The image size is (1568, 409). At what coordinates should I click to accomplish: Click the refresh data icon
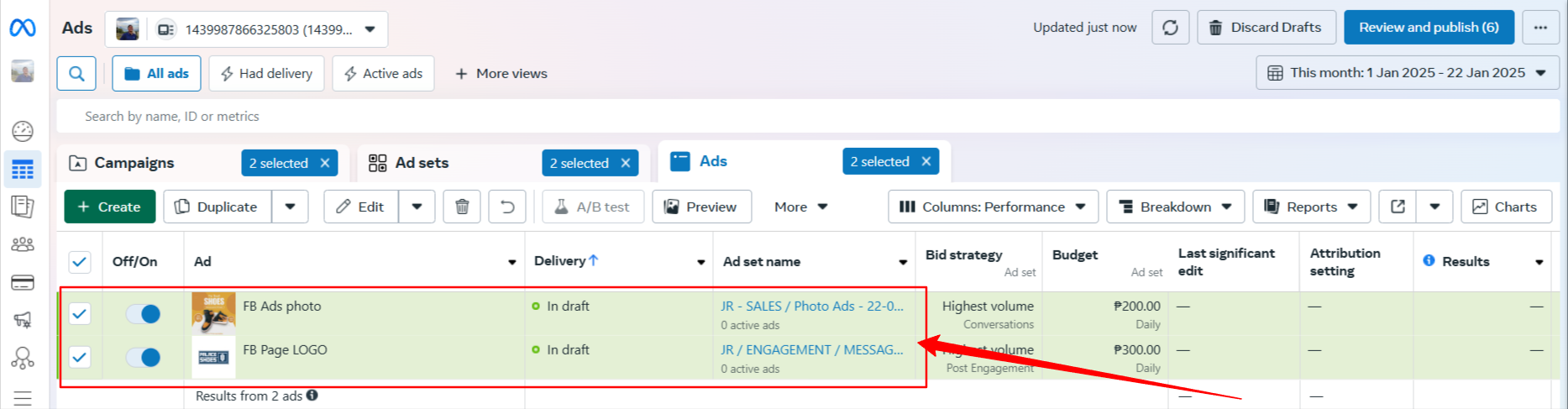tap(1170, 28)
